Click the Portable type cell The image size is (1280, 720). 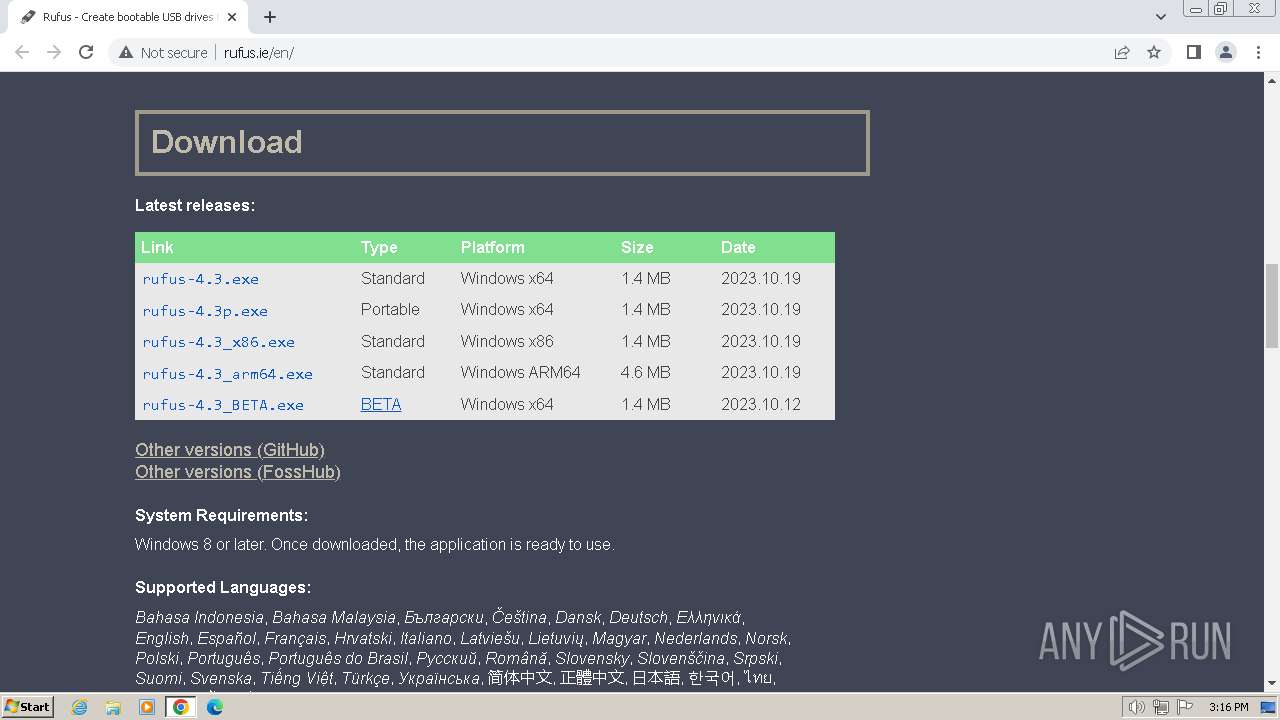coord(390,309)
